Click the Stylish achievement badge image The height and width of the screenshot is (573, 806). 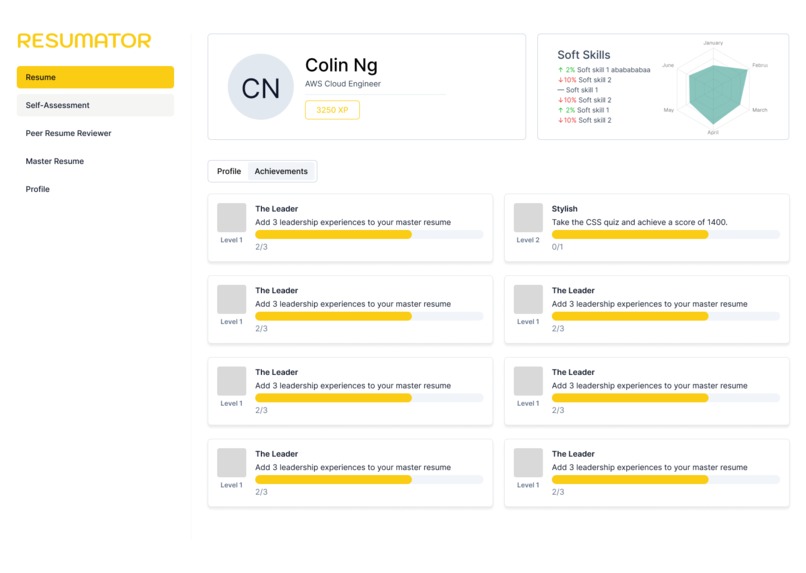click(528, 217)
